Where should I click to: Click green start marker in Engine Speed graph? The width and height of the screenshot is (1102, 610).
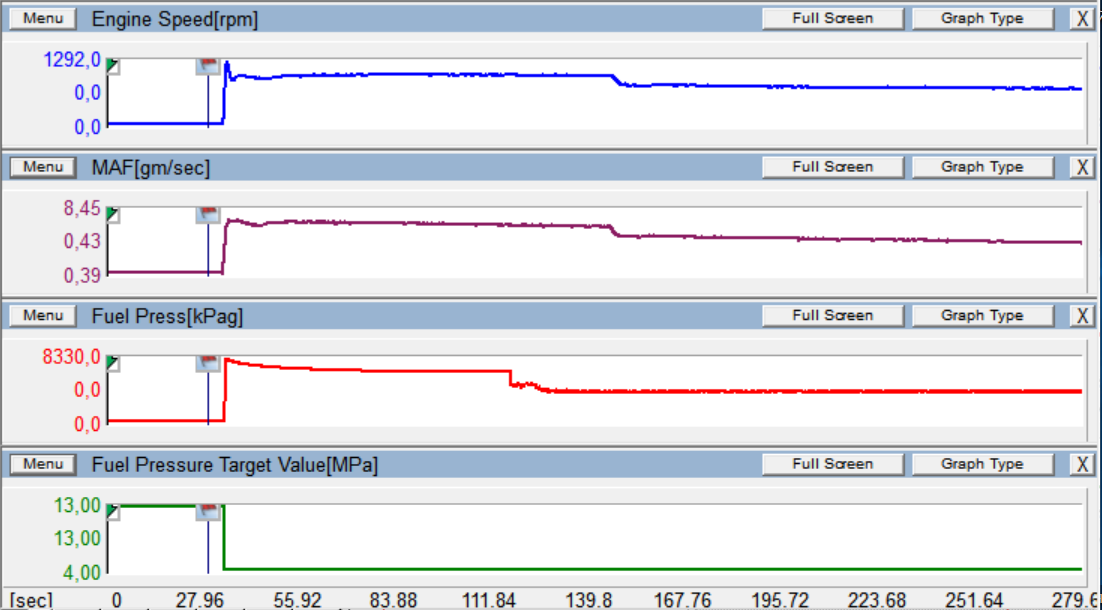113,66
